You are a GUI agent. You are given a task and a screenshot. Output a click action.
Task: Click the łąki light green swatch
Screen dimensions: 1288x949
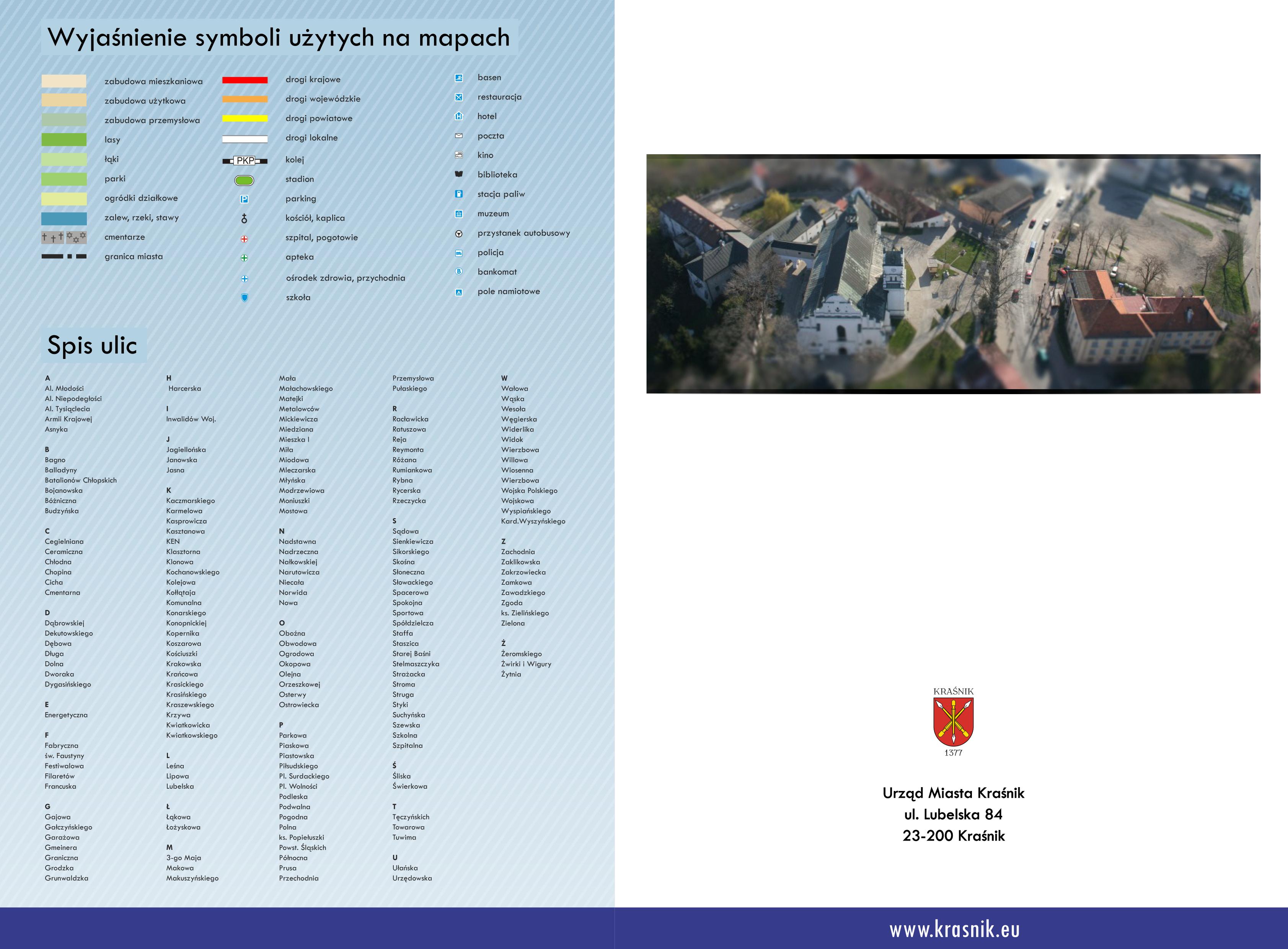(64, 159)
